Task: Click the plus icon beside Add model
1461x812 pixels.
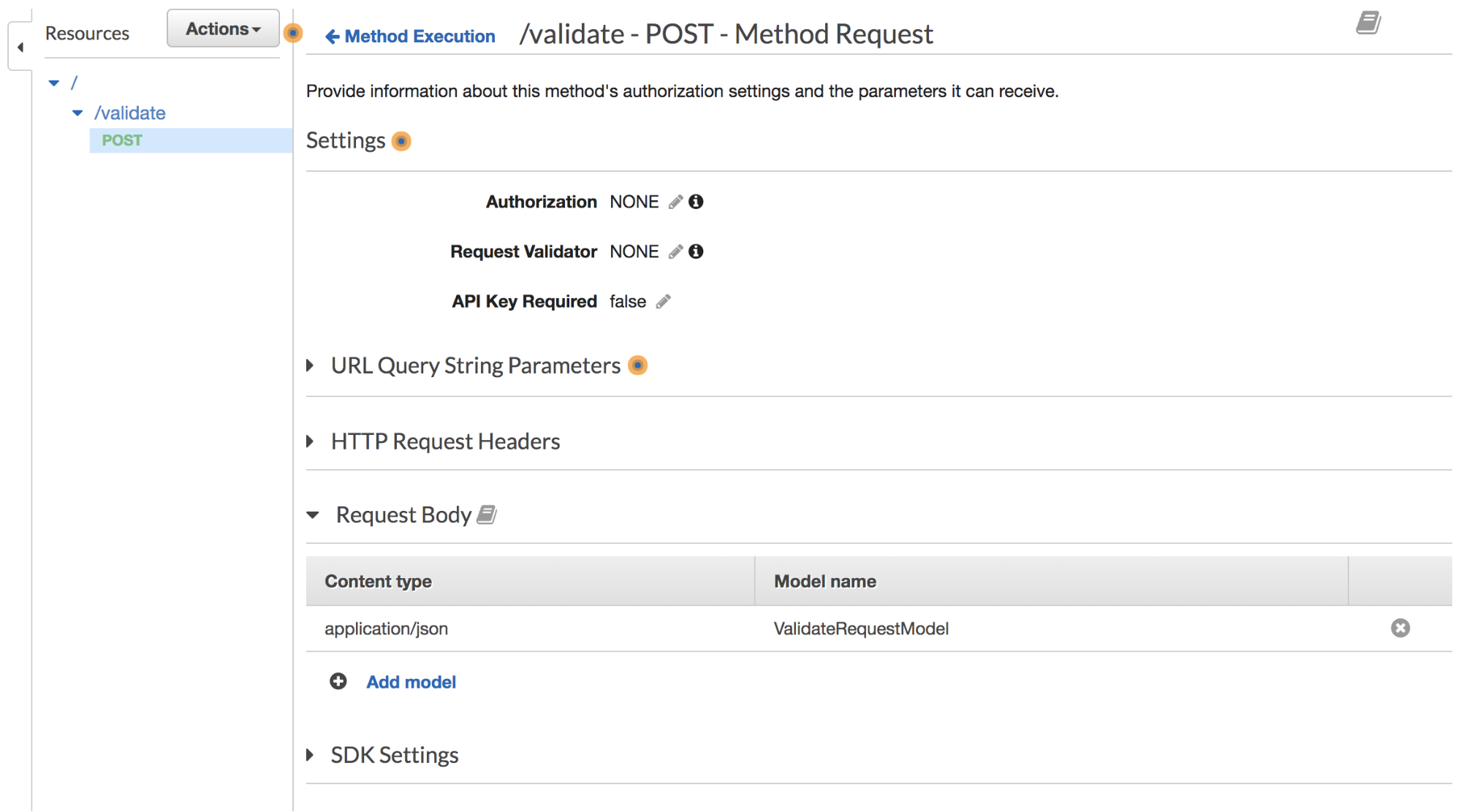Action: (x=338, y=681)
